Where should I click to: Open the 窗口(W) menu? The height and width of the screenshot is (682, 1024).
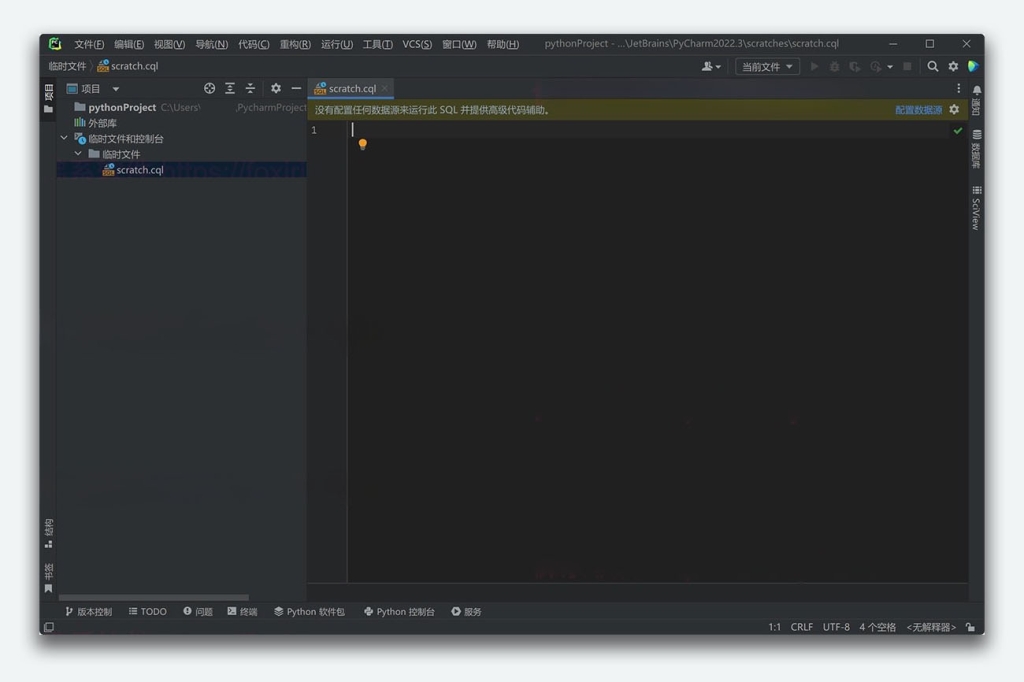point(459,44)
